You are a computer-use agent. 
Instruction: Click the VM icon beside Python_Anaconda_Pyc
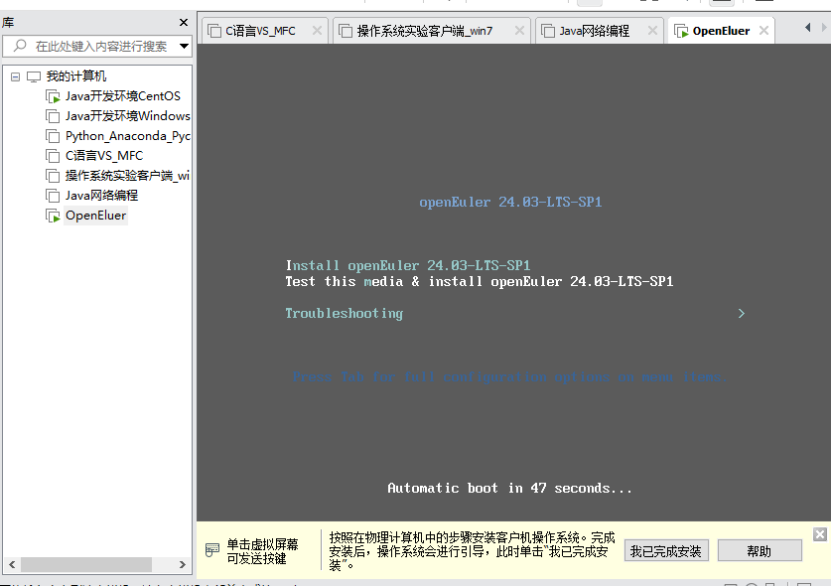click(x=52, y=136)
